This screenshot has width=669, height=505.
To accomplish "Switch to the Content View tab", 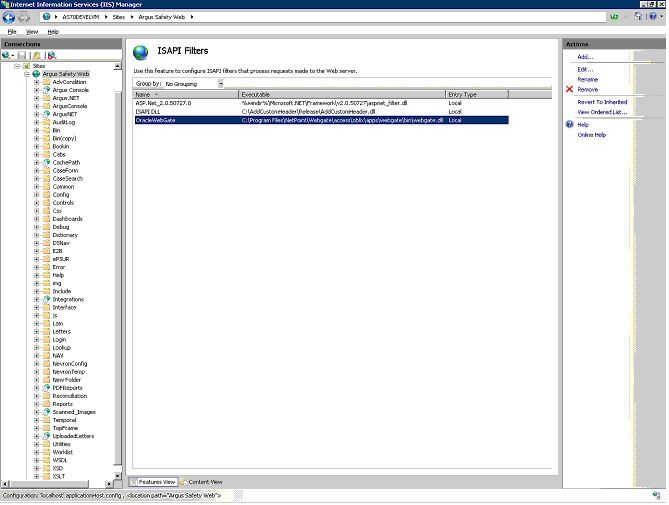I will 201,482.
